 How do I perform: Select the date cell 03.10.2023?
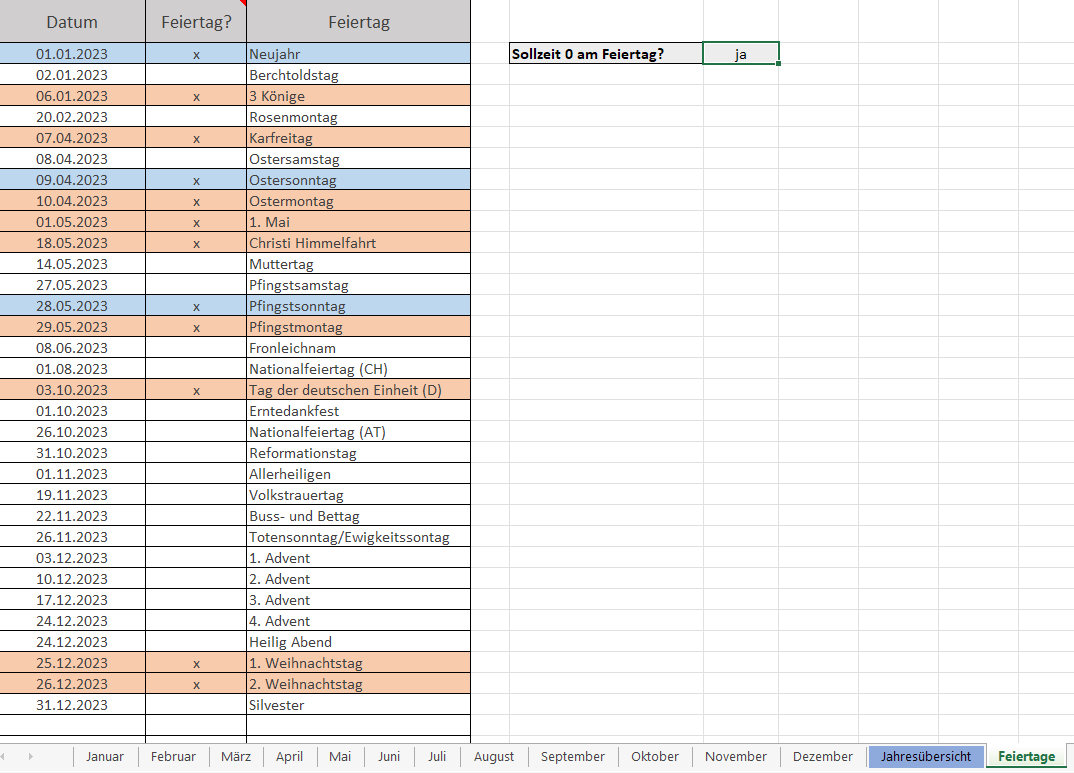[72, 390]
